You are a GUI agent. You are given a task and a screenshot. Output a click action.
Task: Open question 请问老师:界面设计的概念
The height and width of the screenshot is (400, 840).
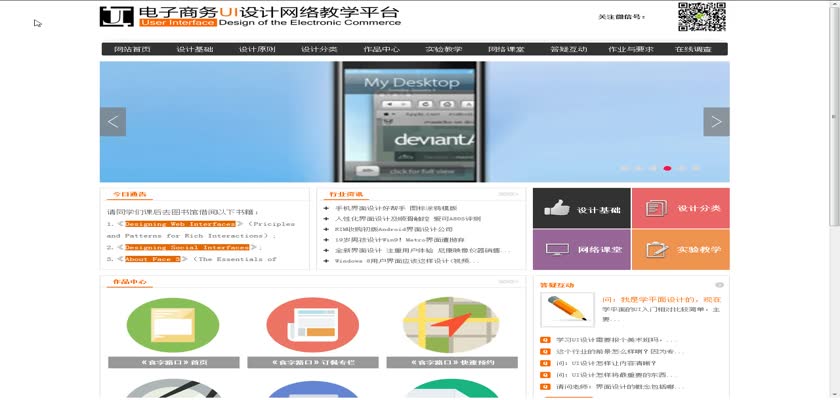pyautogui.click(x=620, y=387)
